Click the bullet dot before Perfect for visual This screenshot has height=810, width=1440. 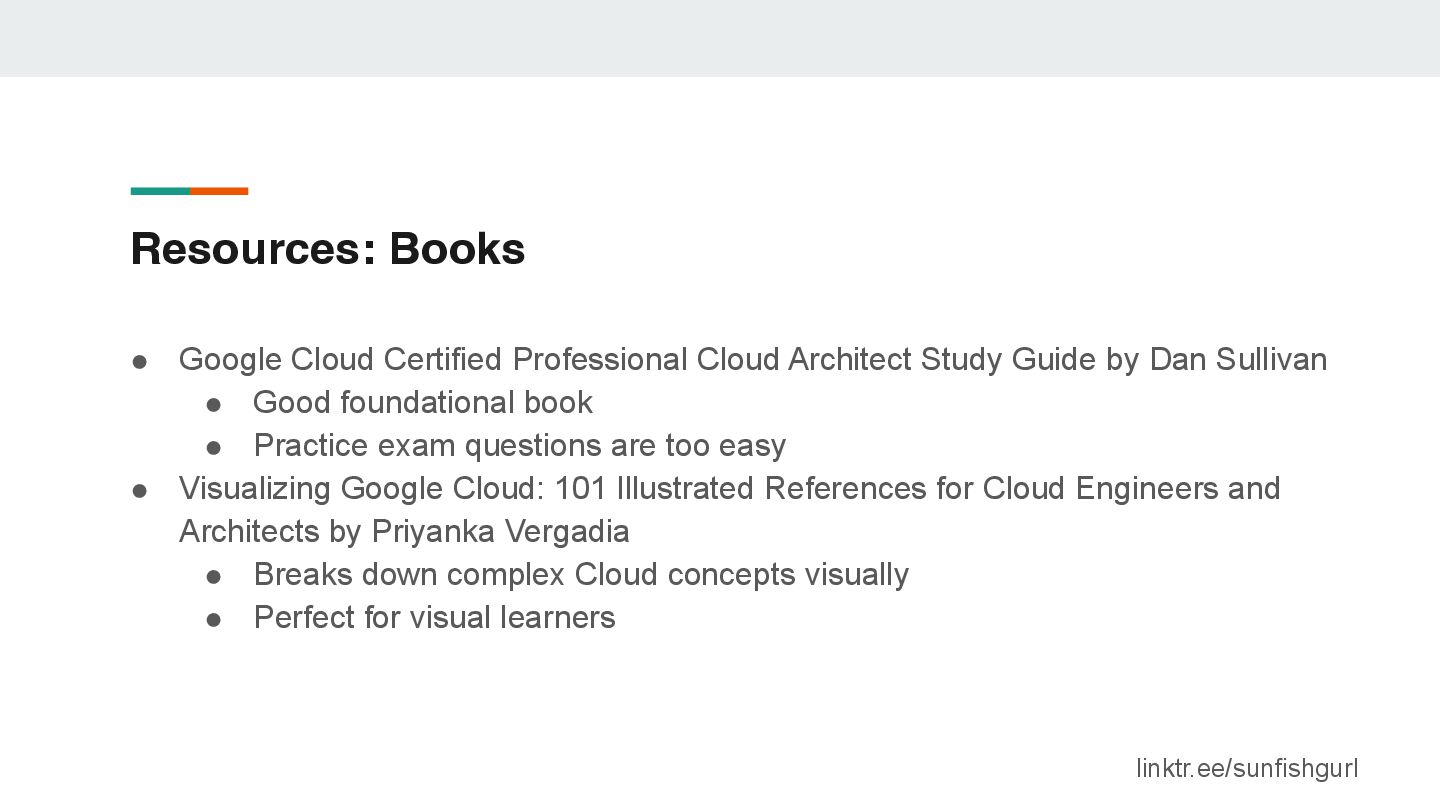coord(213,619)
